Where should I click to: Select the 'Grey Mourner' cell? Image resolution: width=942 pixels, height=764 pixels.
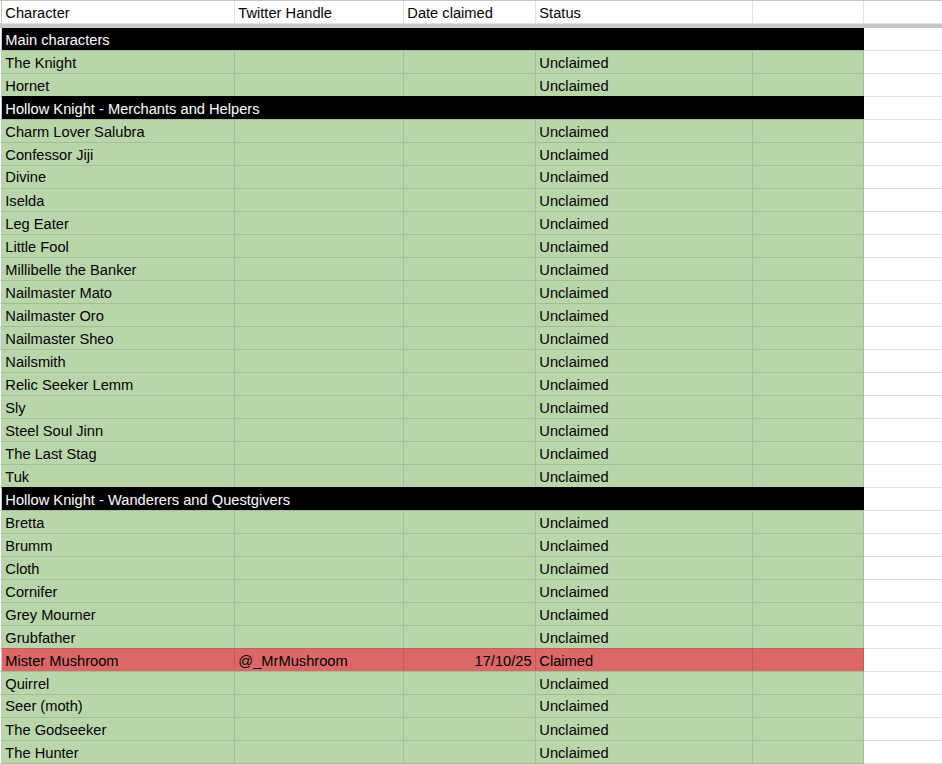[x=118, y=614]
